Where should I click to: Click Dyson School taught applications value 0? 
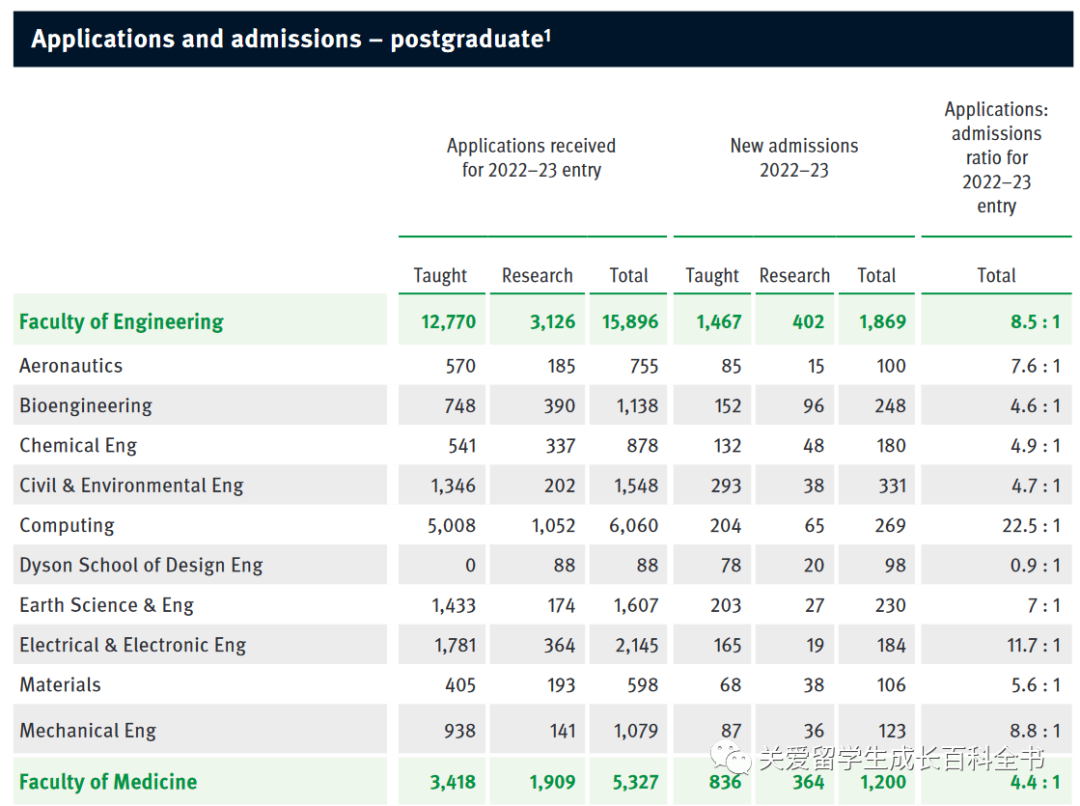click(470, 566)
